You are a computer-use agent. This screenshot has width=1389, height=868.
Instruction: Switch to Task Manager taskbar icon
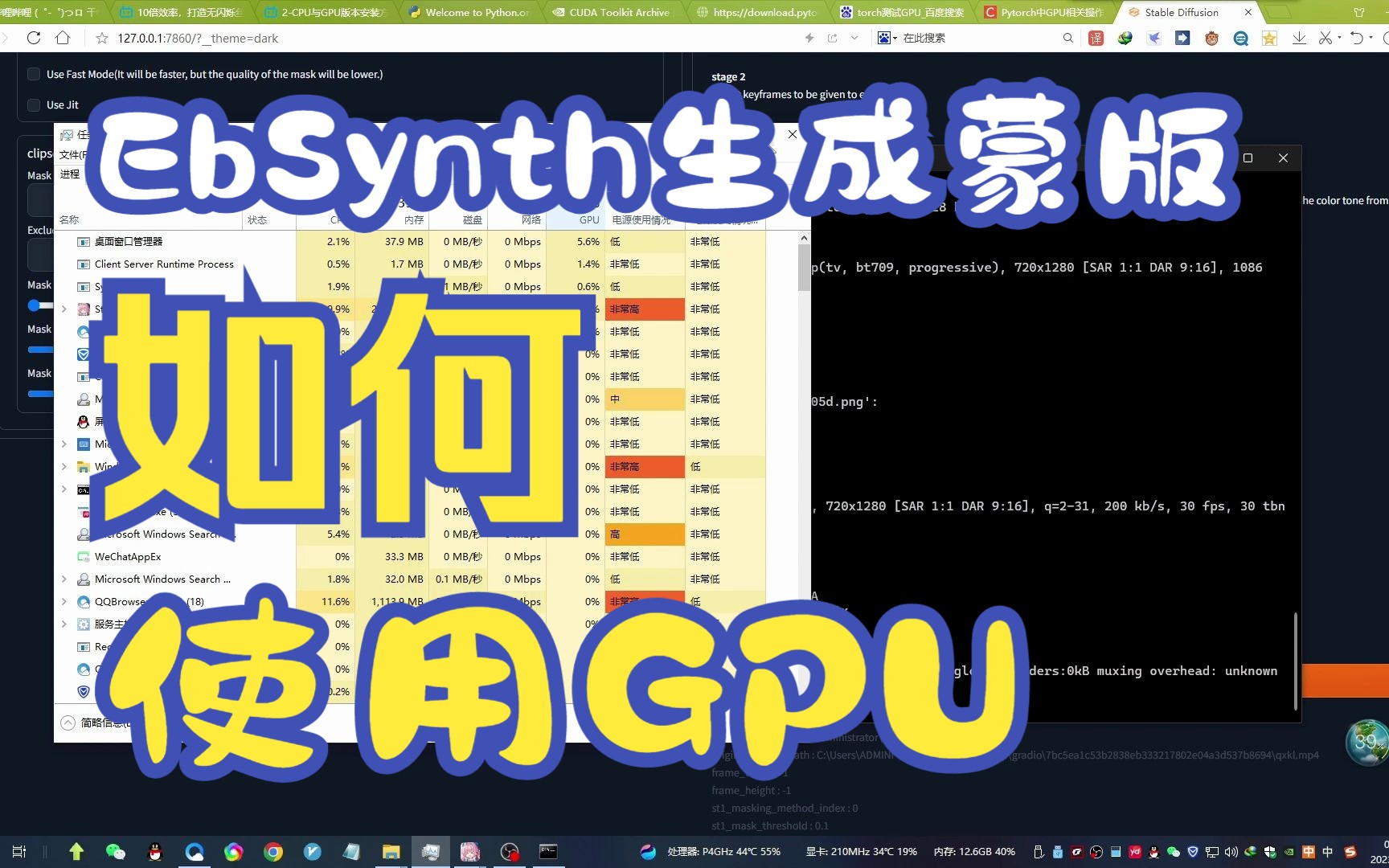(430, 851)
